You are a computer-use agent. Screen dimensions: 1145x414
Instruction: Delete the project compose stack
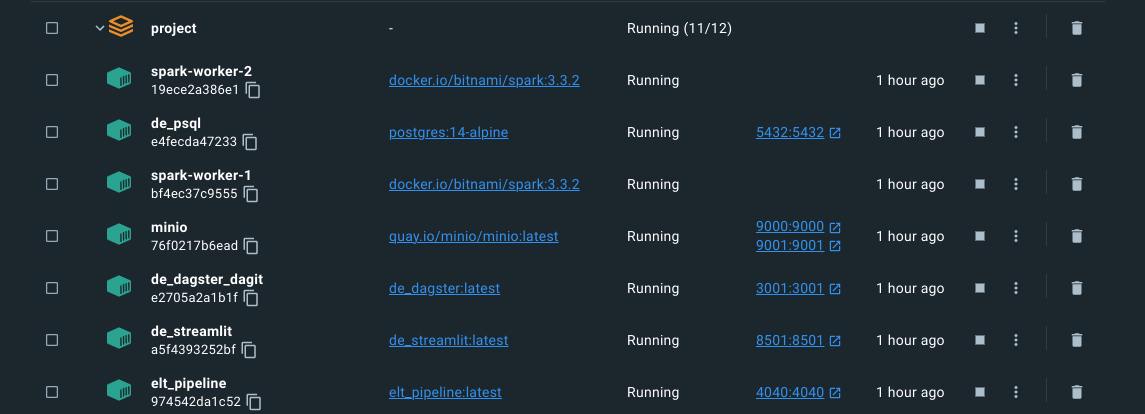point(1076,28)
